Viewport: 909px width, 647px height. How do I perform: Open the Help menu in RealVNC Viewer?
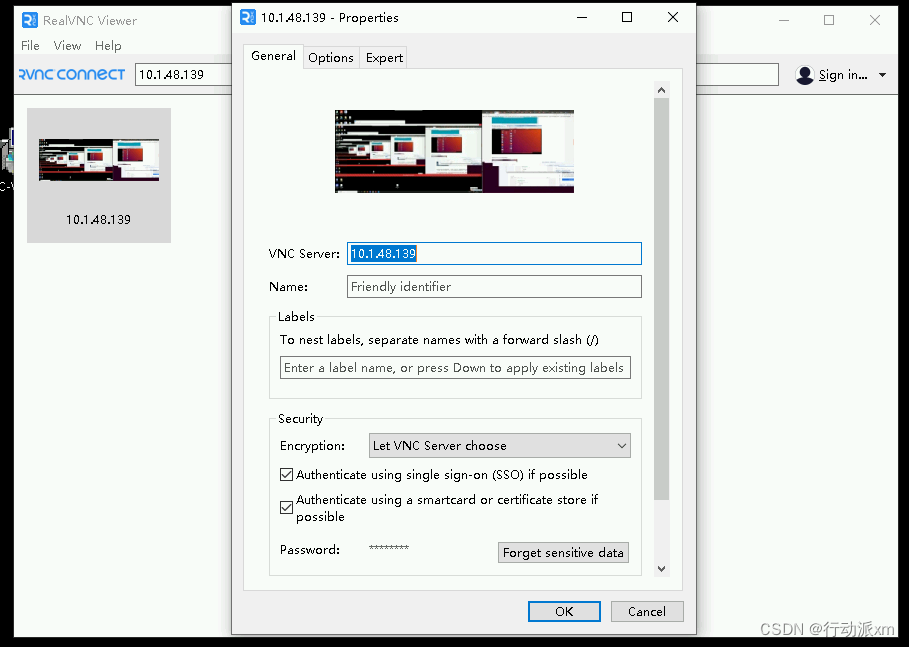108,46
